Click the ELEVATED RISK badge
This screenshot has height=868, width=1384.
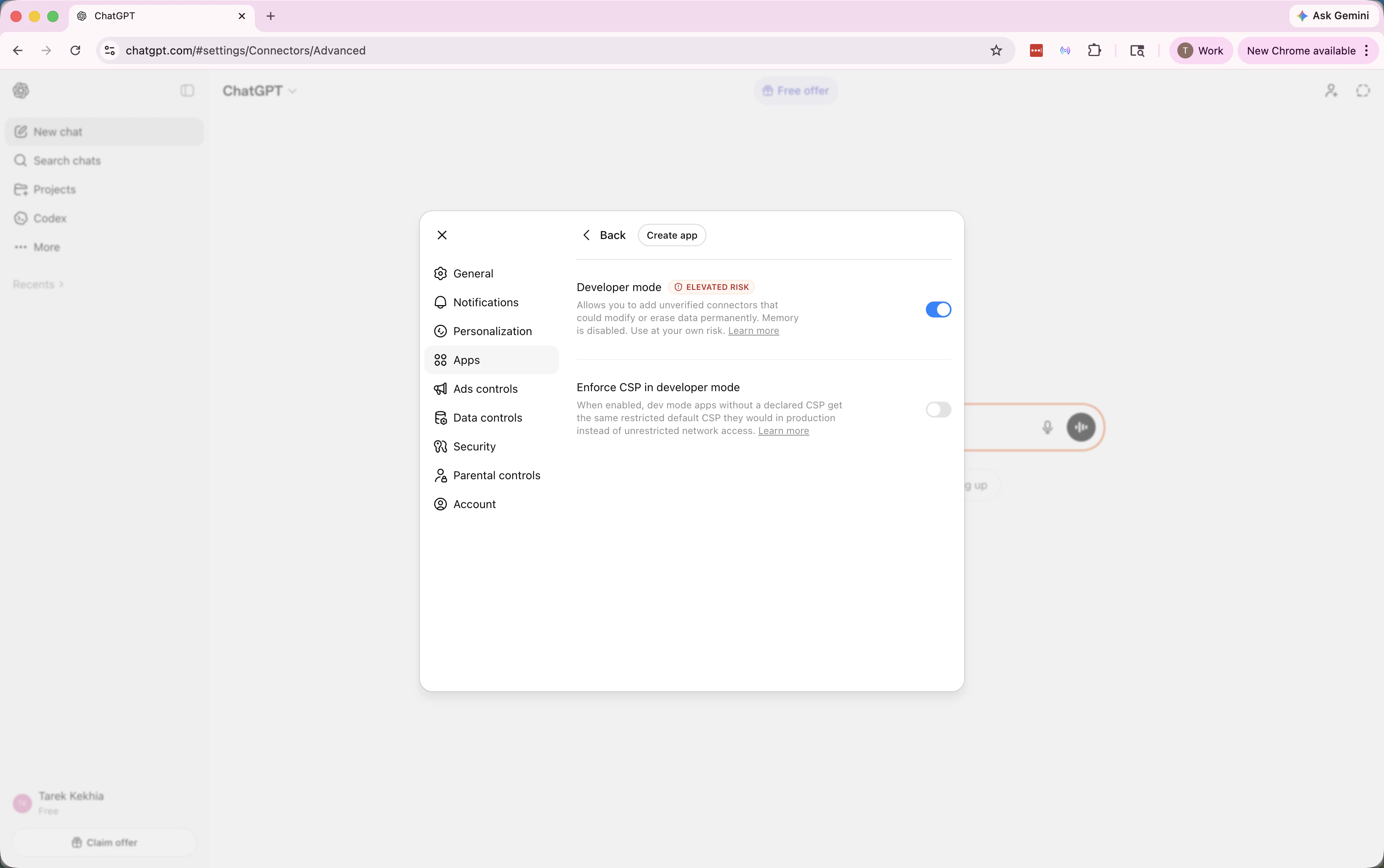click(x=711, y=287)
